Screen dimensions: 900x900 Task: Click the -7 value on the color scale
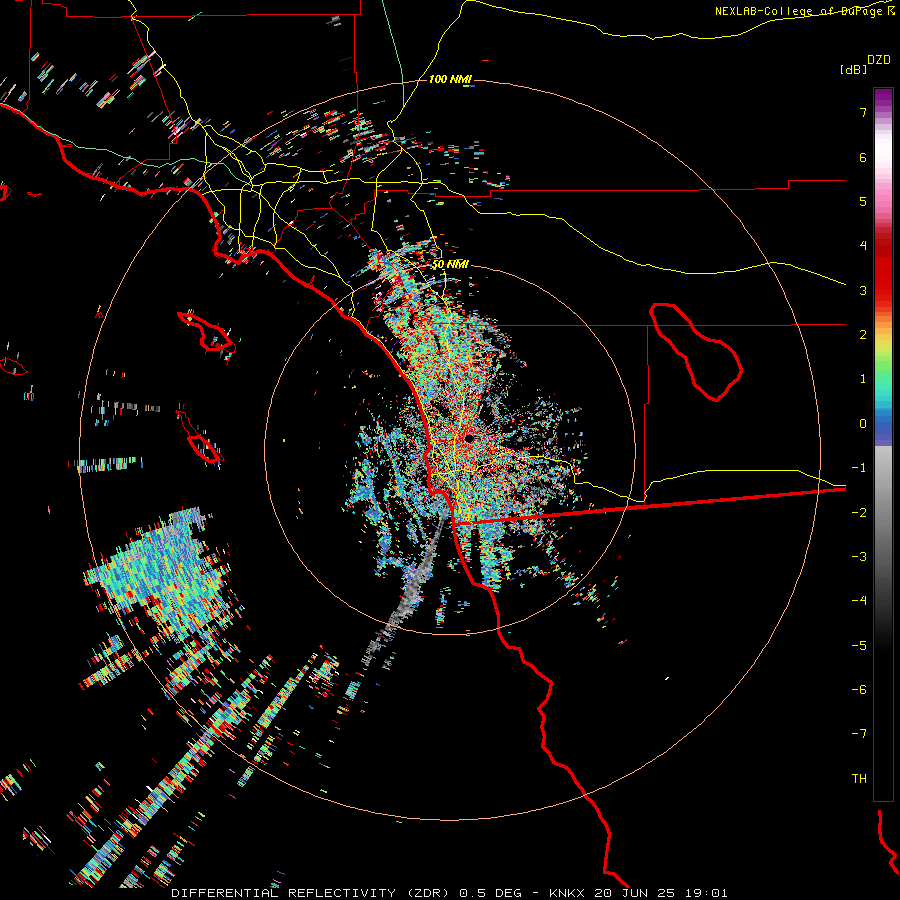click(x=859, y=734)
